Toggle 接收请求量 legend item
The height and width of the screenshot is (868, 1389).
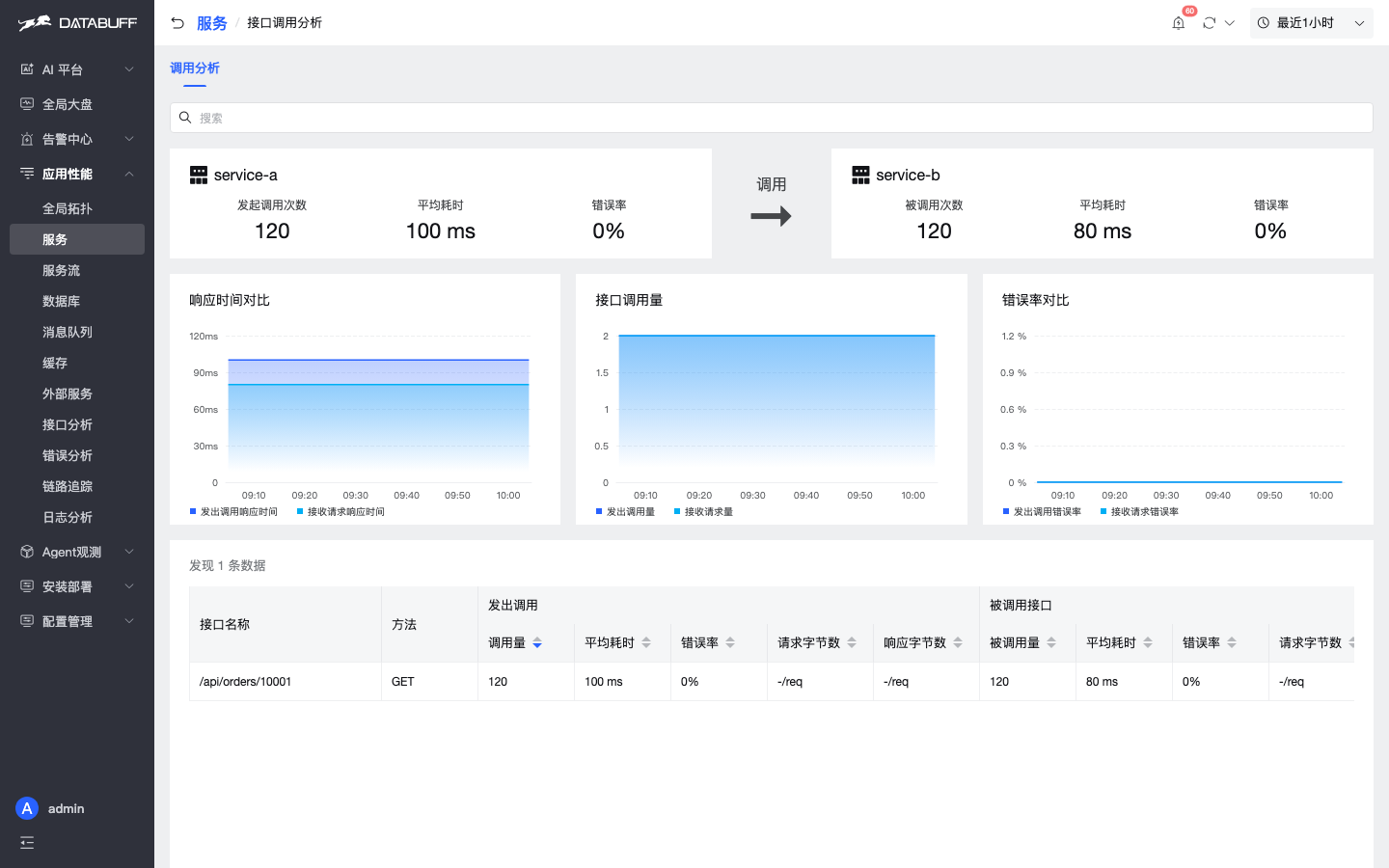[703, 512]
